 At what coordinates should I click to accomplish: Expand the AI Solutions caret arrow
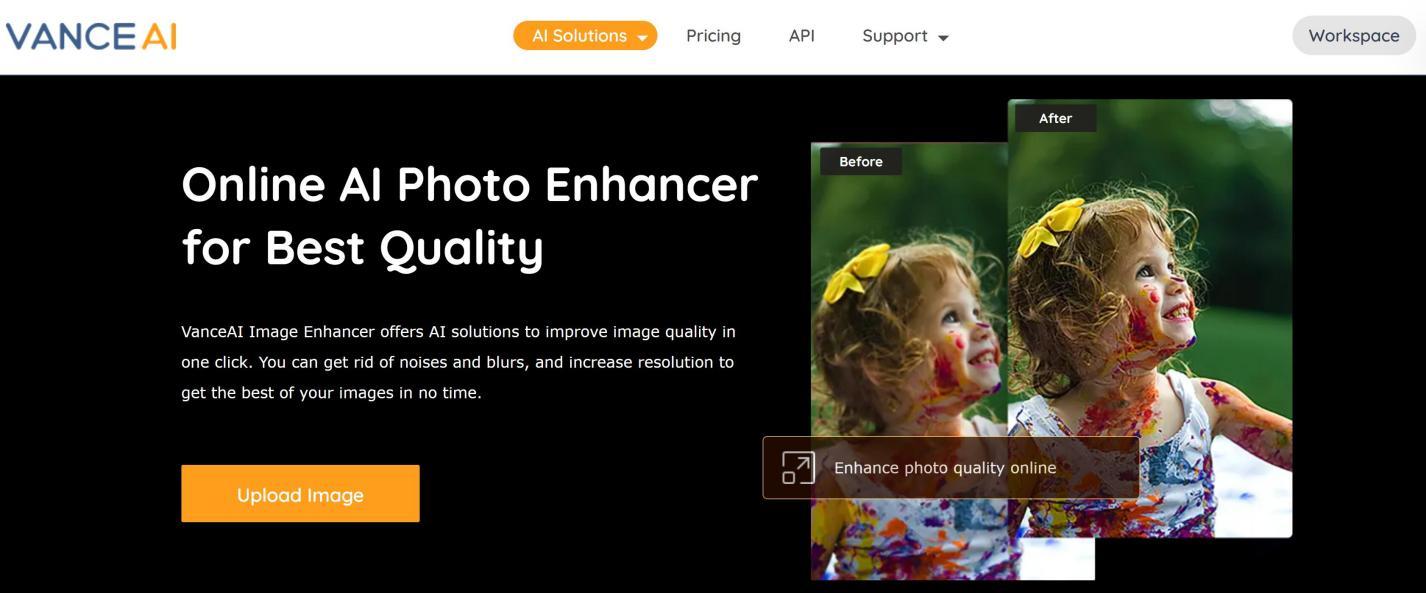pyautogui.click(x=642, y=37)
